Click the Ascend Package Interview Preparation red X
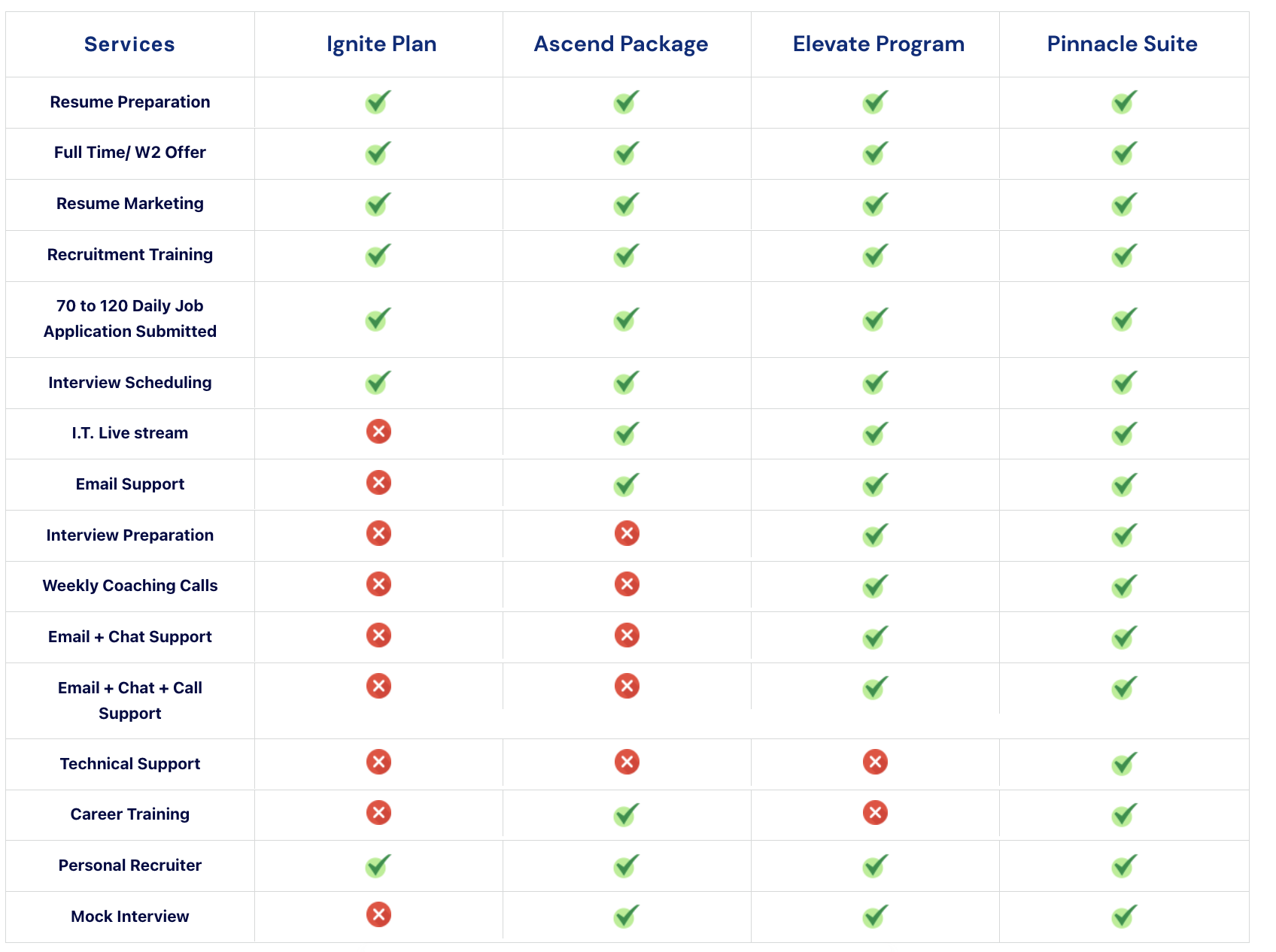The width and height of the screenshot is (1276, 952). click(x=627, y=533)
